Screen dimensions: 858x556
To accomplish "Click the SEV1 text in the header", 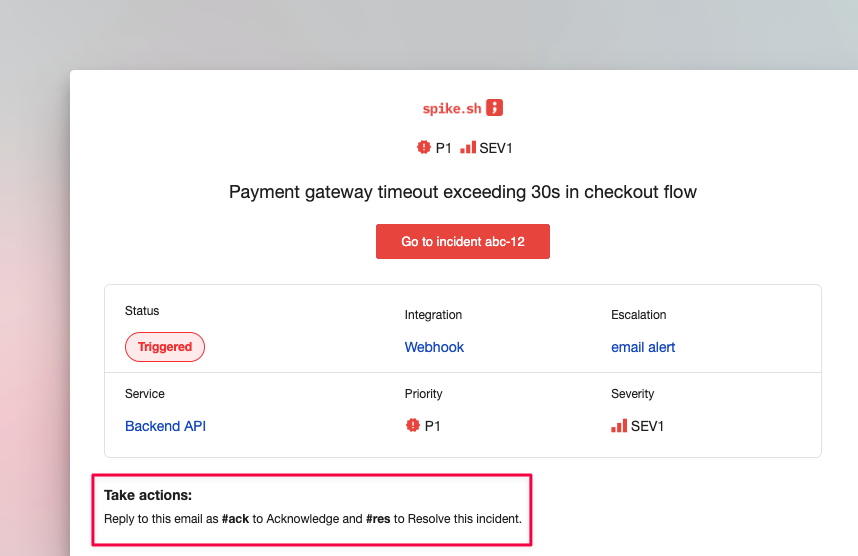I will (496, 148).
